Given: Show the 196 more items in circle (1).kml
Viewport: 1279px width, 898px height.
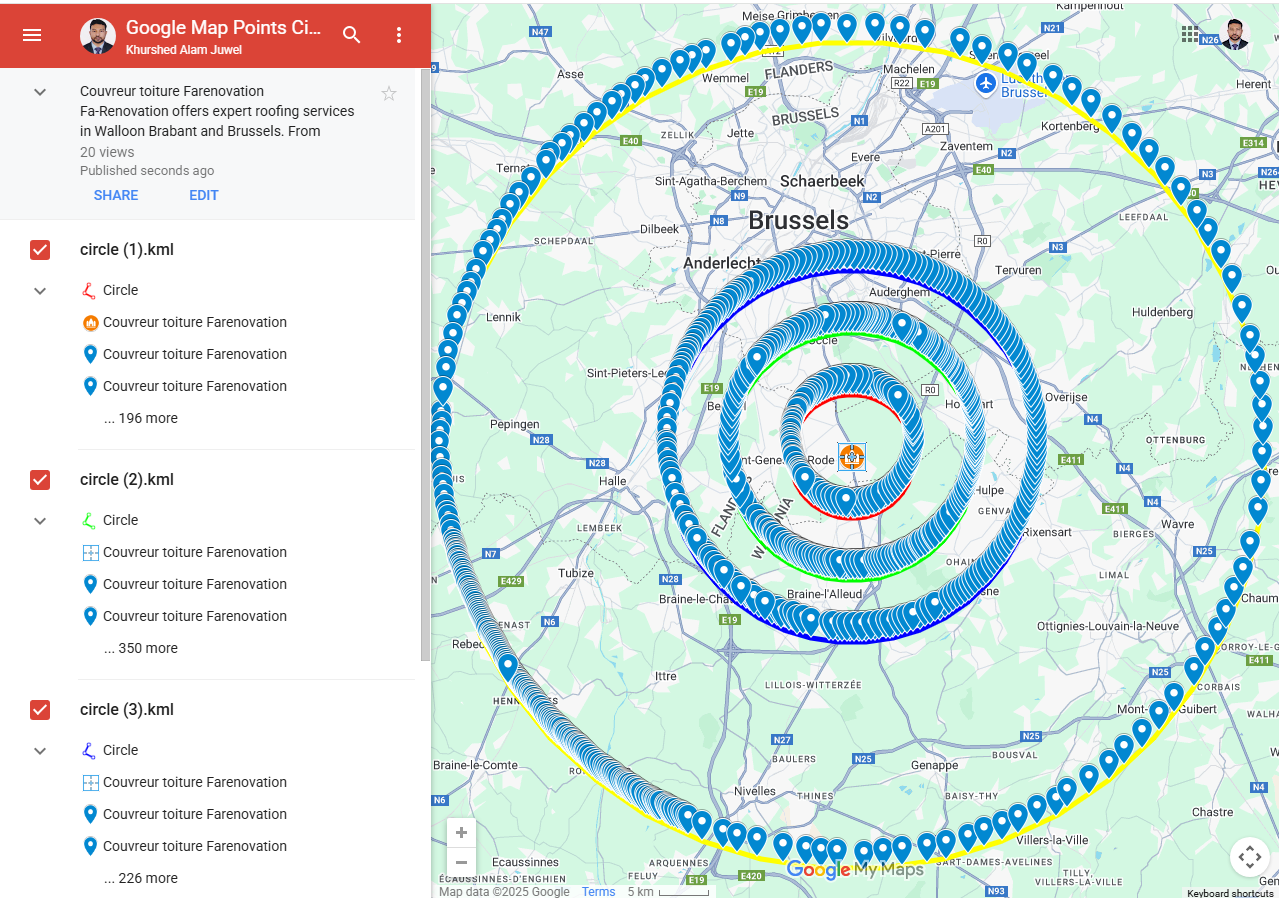Looking at the screenshot, I should coord(140,418).
